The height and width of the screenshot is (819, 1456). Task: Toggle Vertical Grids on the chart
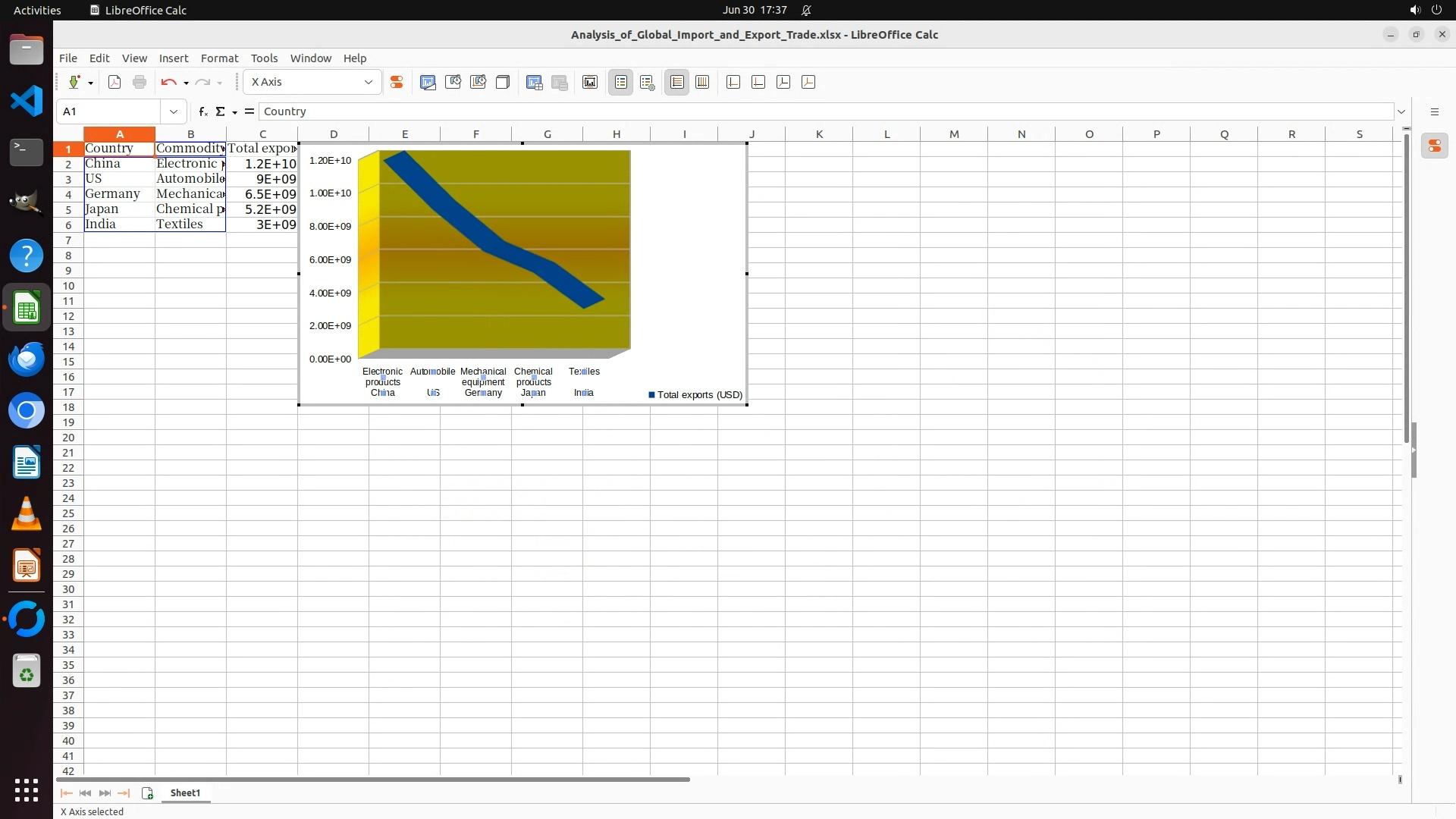pos(702,82)
